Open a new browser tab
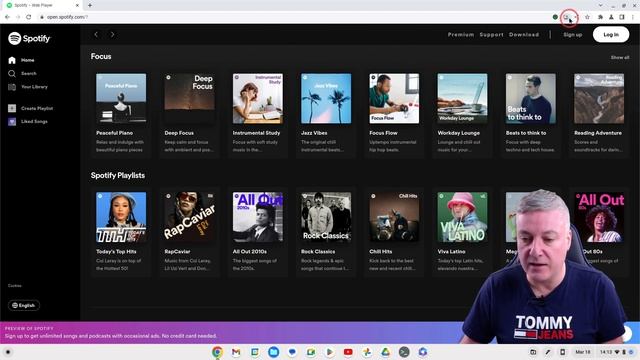The image size is (640, 360). pos(90,5)
